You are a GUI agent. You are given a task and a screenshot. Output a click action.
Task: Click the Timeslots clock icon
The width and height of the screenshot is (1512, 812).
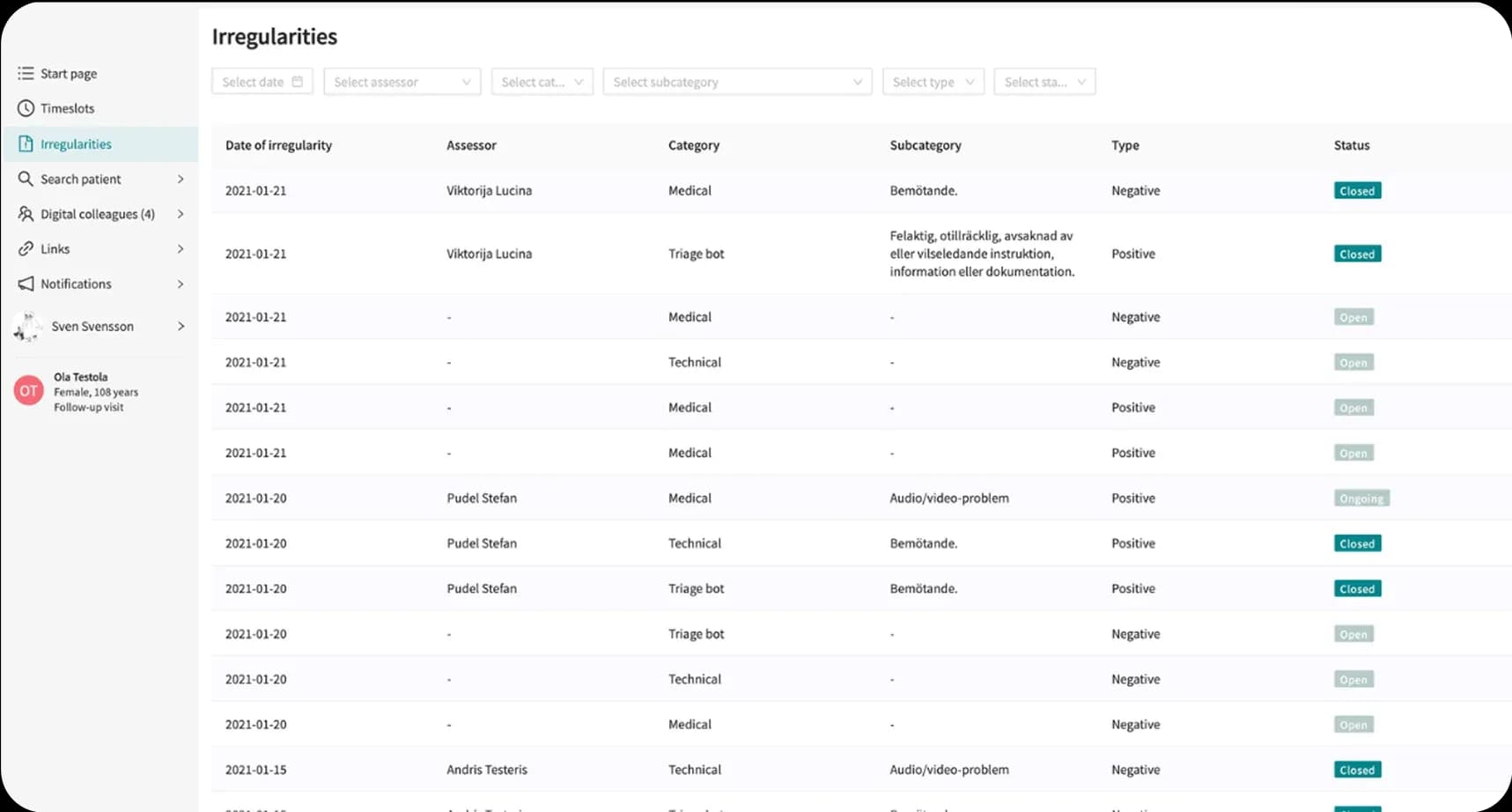click(x=26, y=108)
